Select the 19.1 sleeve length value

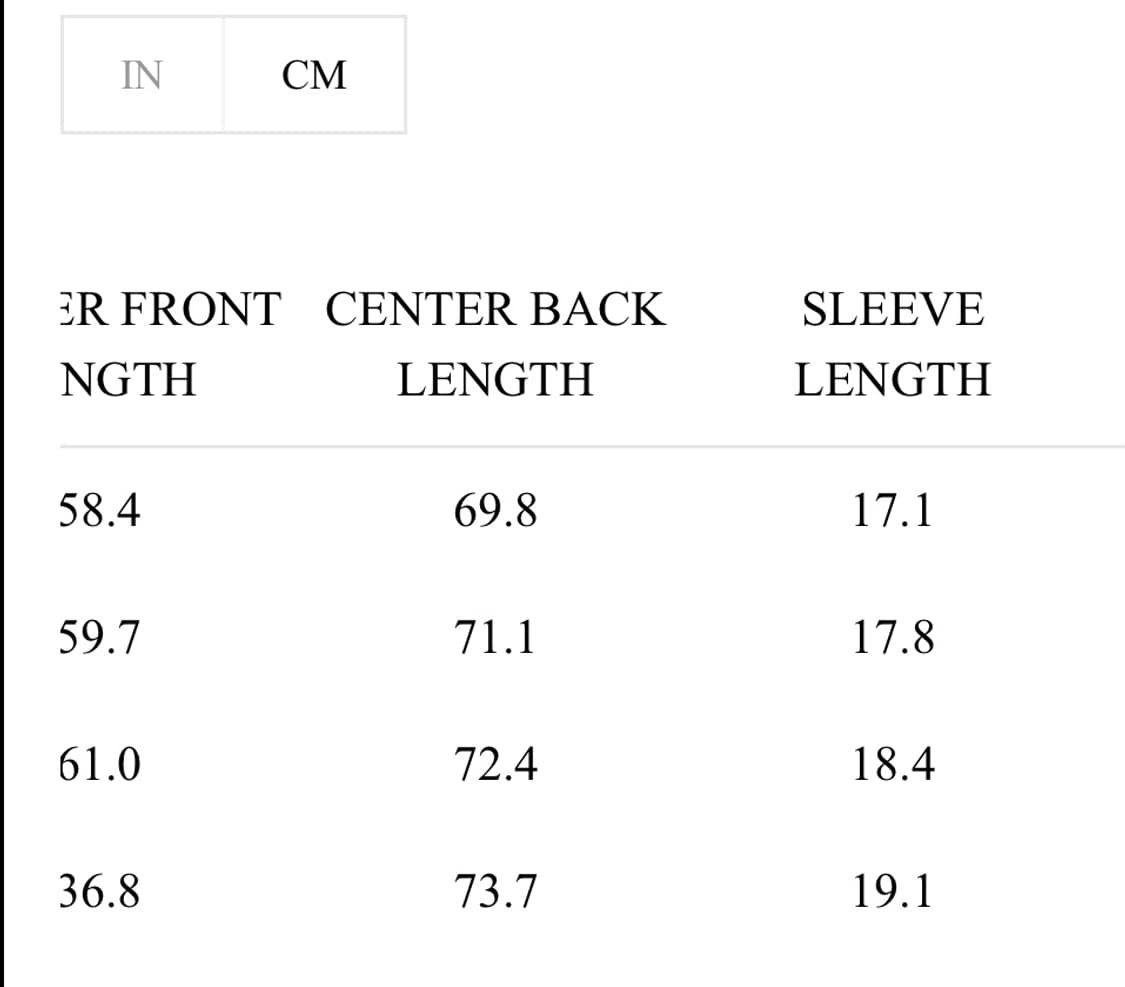[x=892, y=890]
